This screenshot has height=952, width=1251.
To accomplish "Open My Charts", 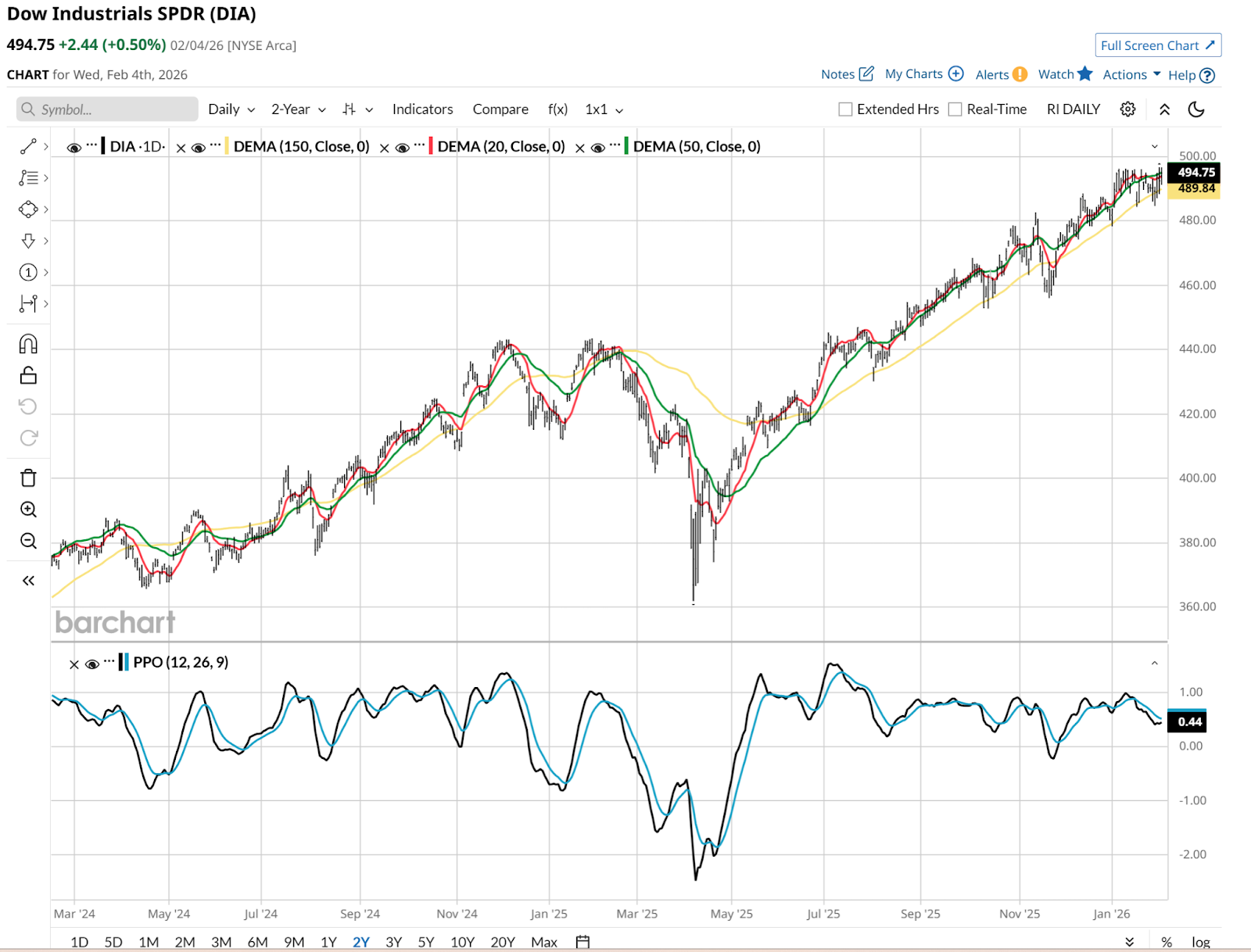I will coord(924,74).
